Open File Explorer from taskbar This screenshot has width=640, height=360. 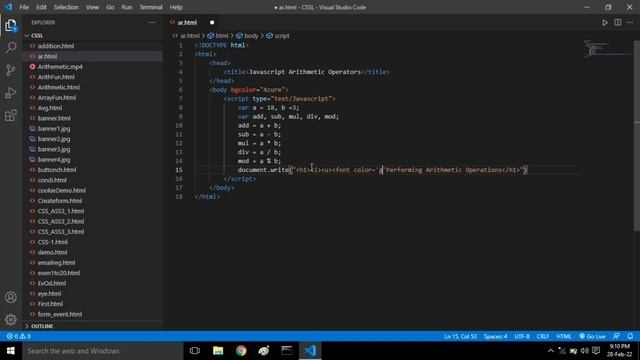[218, 351]
